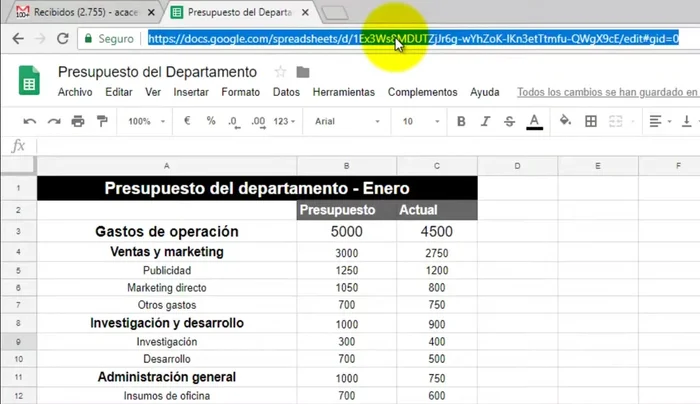Apply euro currency format

pyautogui.click(x=187, y=121)
